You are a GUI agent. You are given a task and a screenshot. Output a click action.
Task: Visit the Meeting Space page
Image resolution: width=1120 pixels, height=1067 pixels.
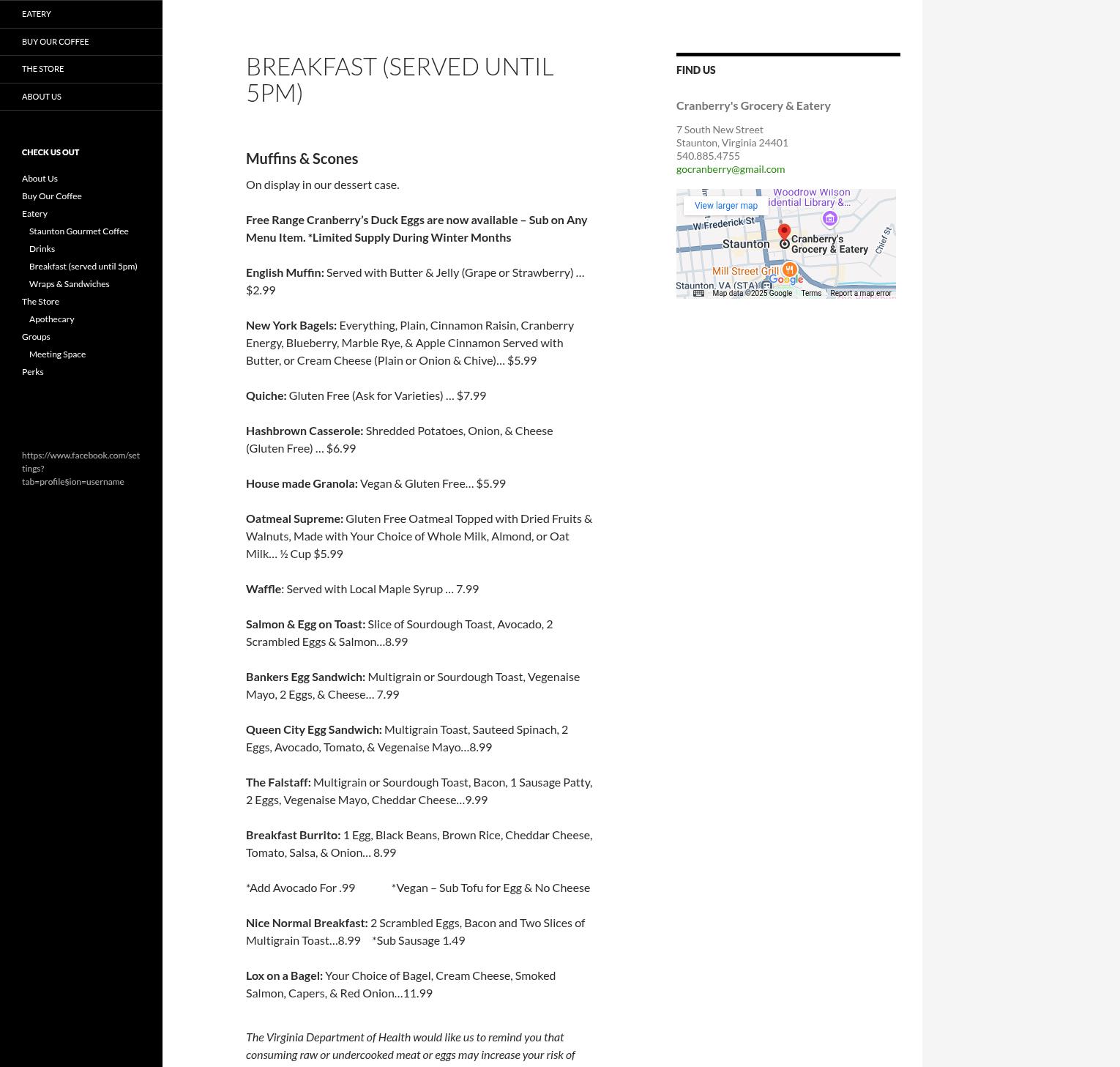tap(57, 354)
